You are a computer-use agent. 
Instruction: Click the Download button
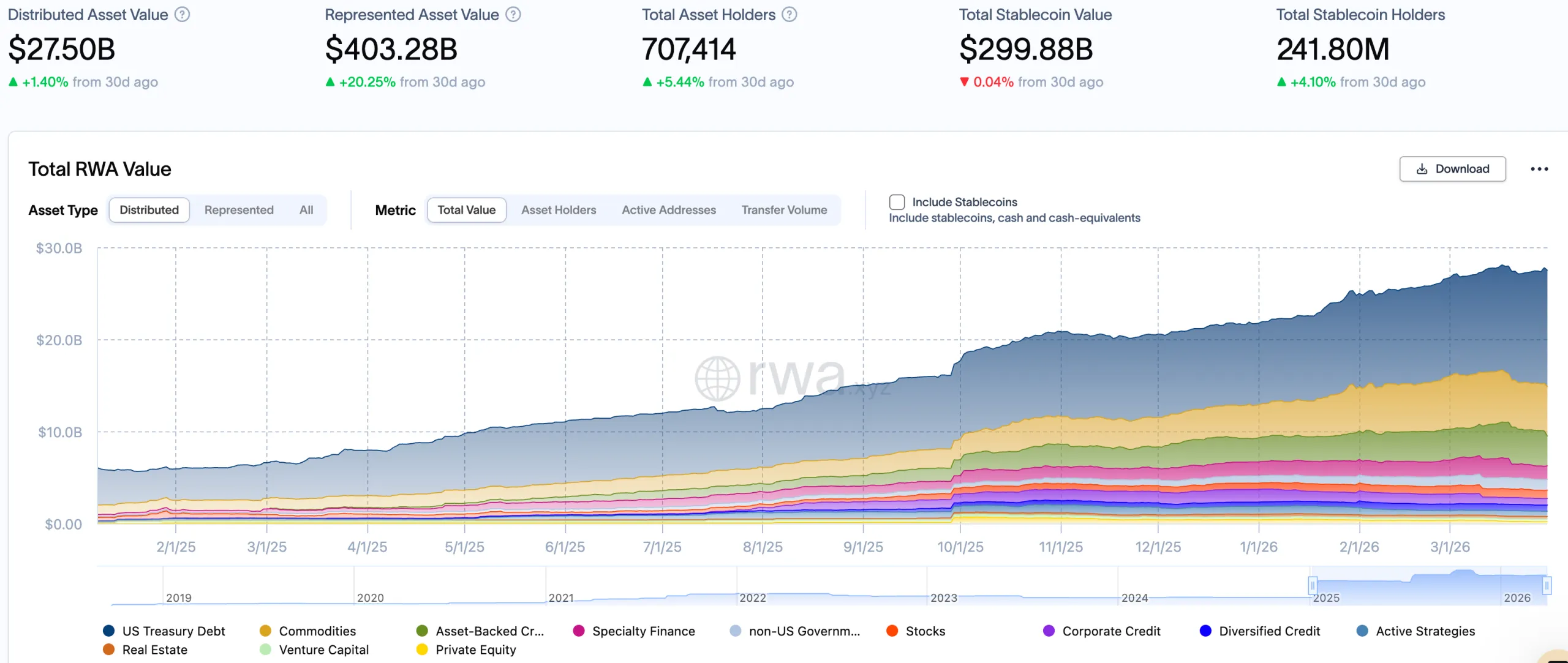[1452, 169]
